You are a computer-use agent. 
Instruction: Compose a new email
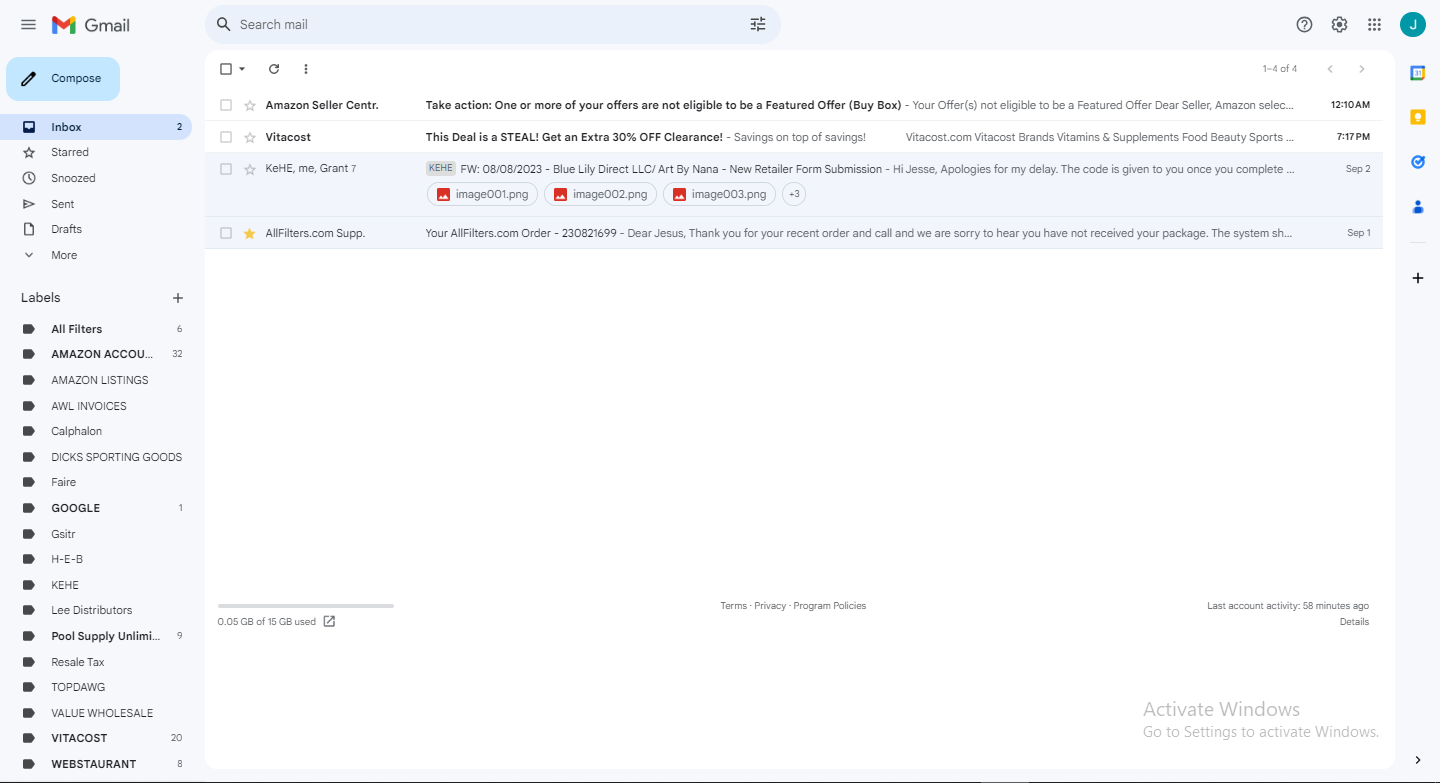[63, 79]
